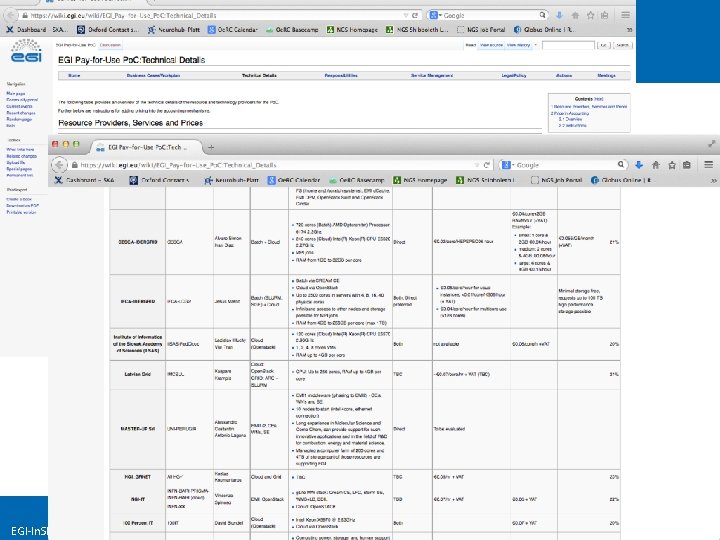Open Globus Online bookmark in front window
This screenshot has width=720, height=540.
[621, 180]
